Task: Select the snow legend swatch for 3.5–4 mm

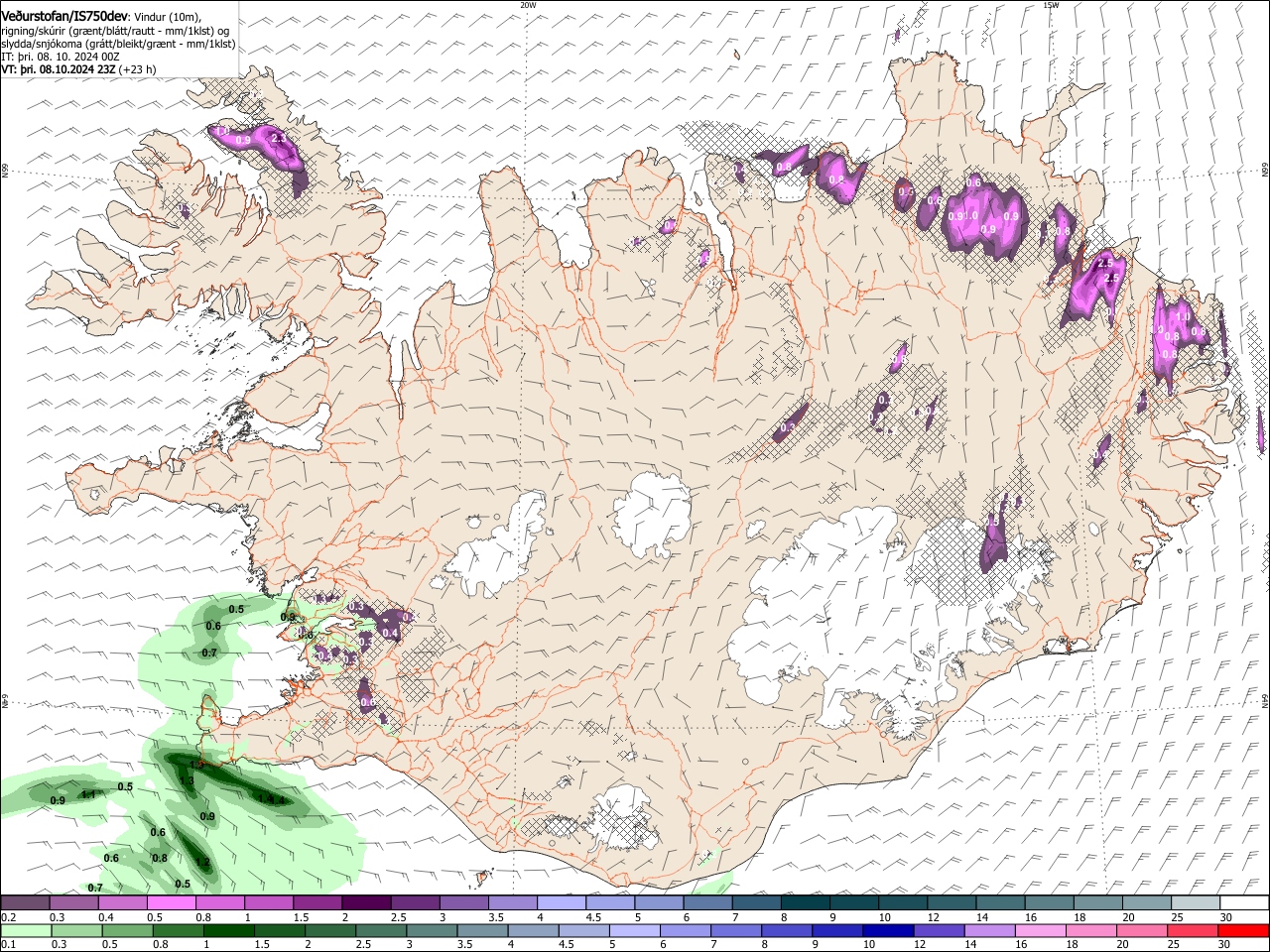Action: [x=512, y=903]
